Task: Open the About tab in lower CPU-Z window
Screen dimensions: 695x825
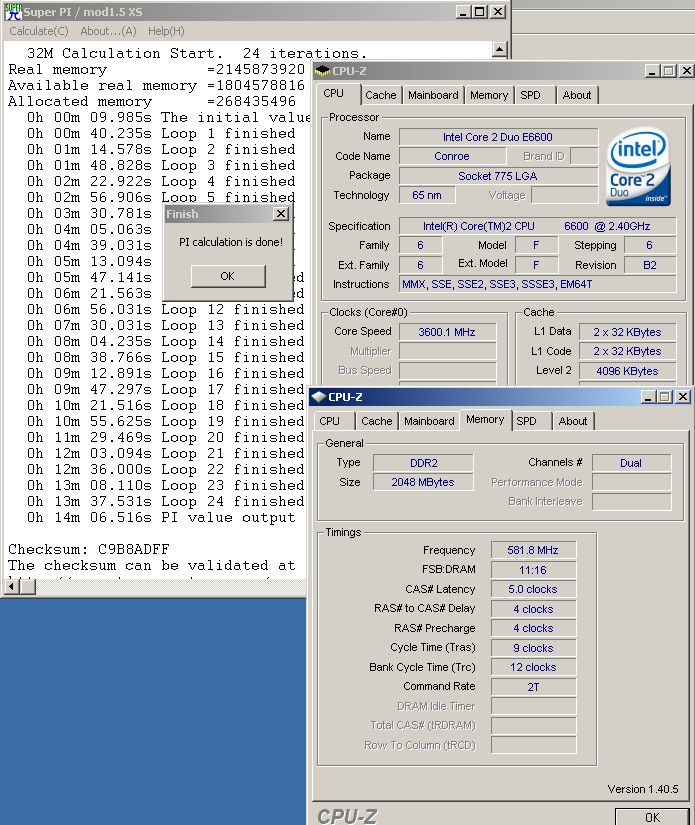Action: click(573, 421)
